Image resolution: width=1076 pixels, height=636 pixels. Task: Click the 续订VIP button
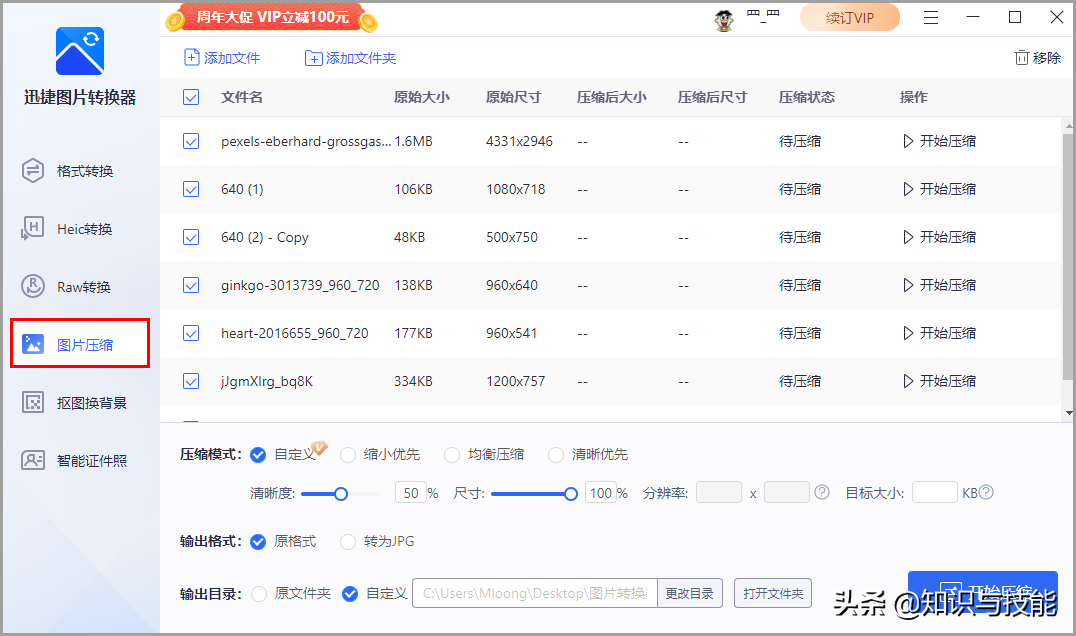tap(849, 17)
